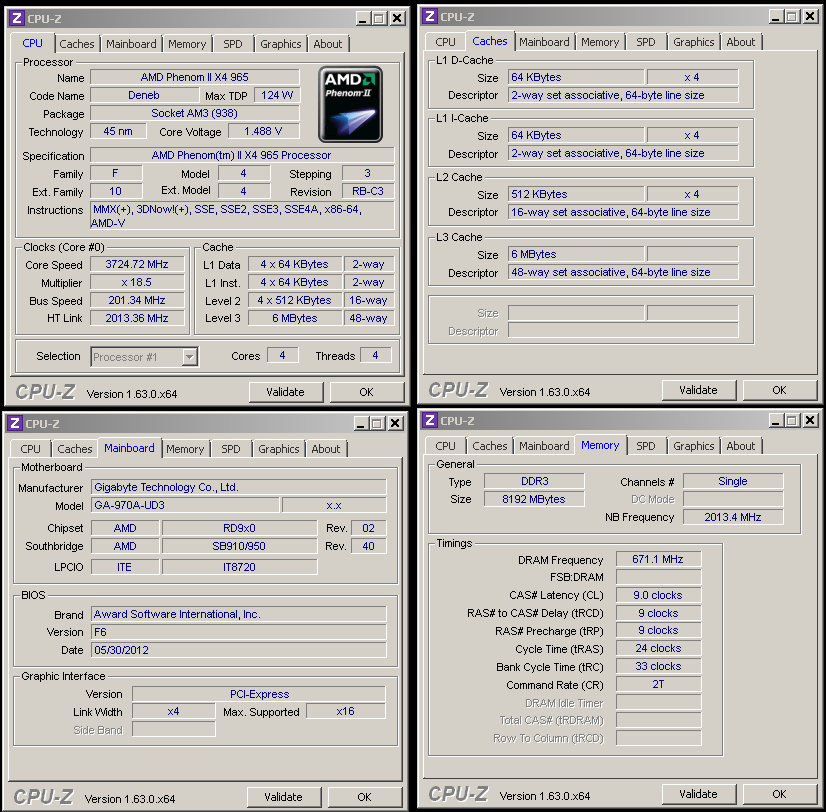Click the CPU-Z title icon in the CPU window
Screen dimensions: 826x812
[16, 18]
